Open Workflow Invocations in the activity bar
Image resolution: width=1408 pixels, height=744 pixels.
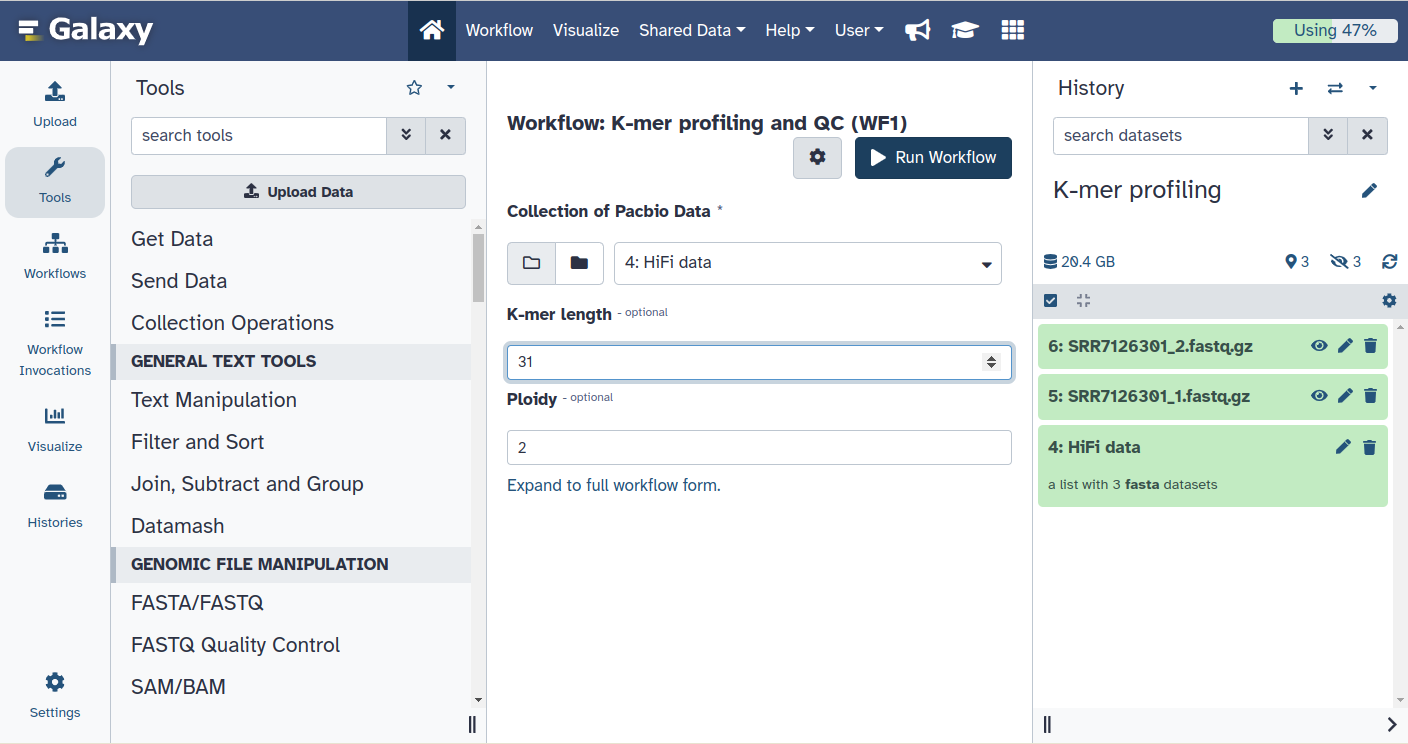pos(55,343)
